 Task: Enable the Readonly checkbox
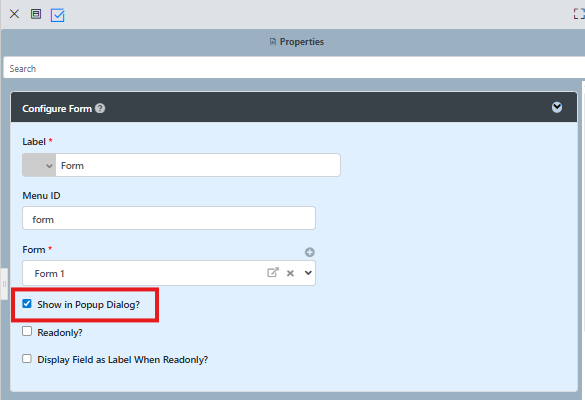point(27,331)
